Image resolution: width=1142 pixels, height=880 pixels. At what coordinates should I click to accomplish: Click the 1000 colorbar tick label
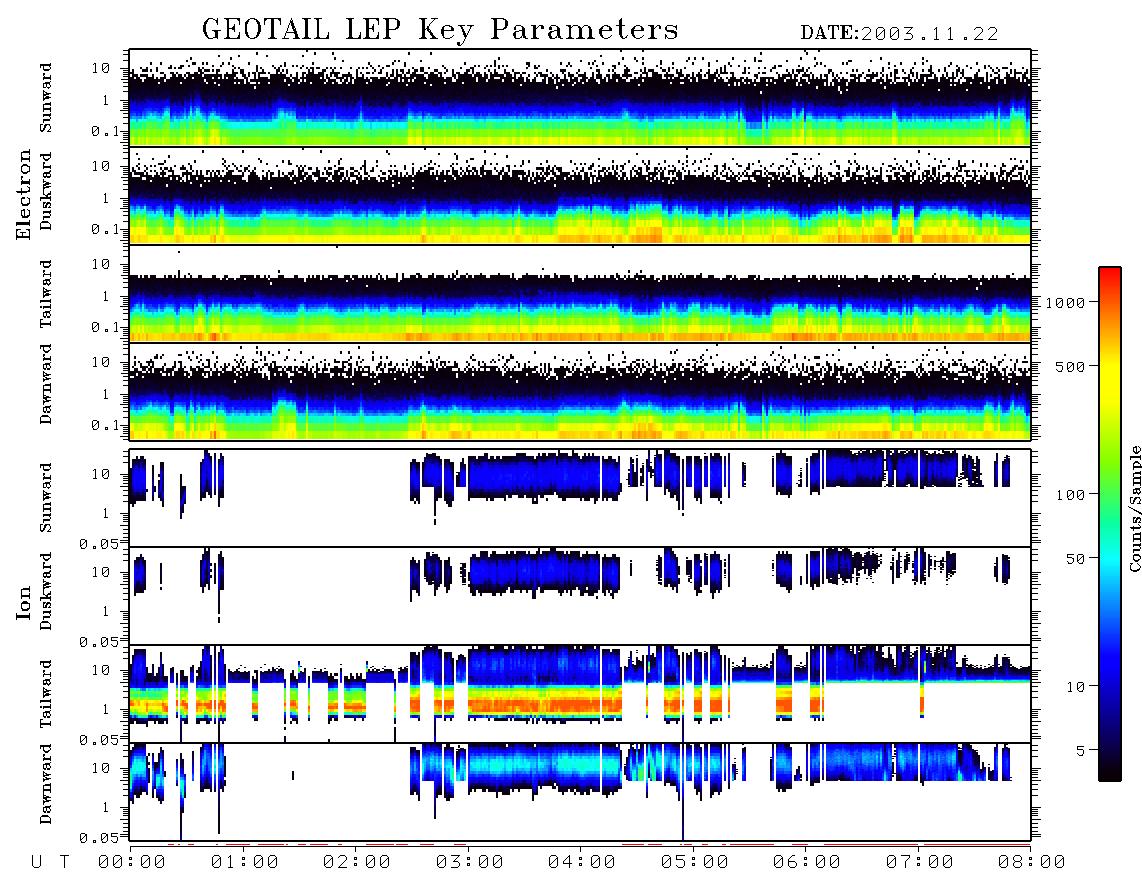(x=1065, y=303)
